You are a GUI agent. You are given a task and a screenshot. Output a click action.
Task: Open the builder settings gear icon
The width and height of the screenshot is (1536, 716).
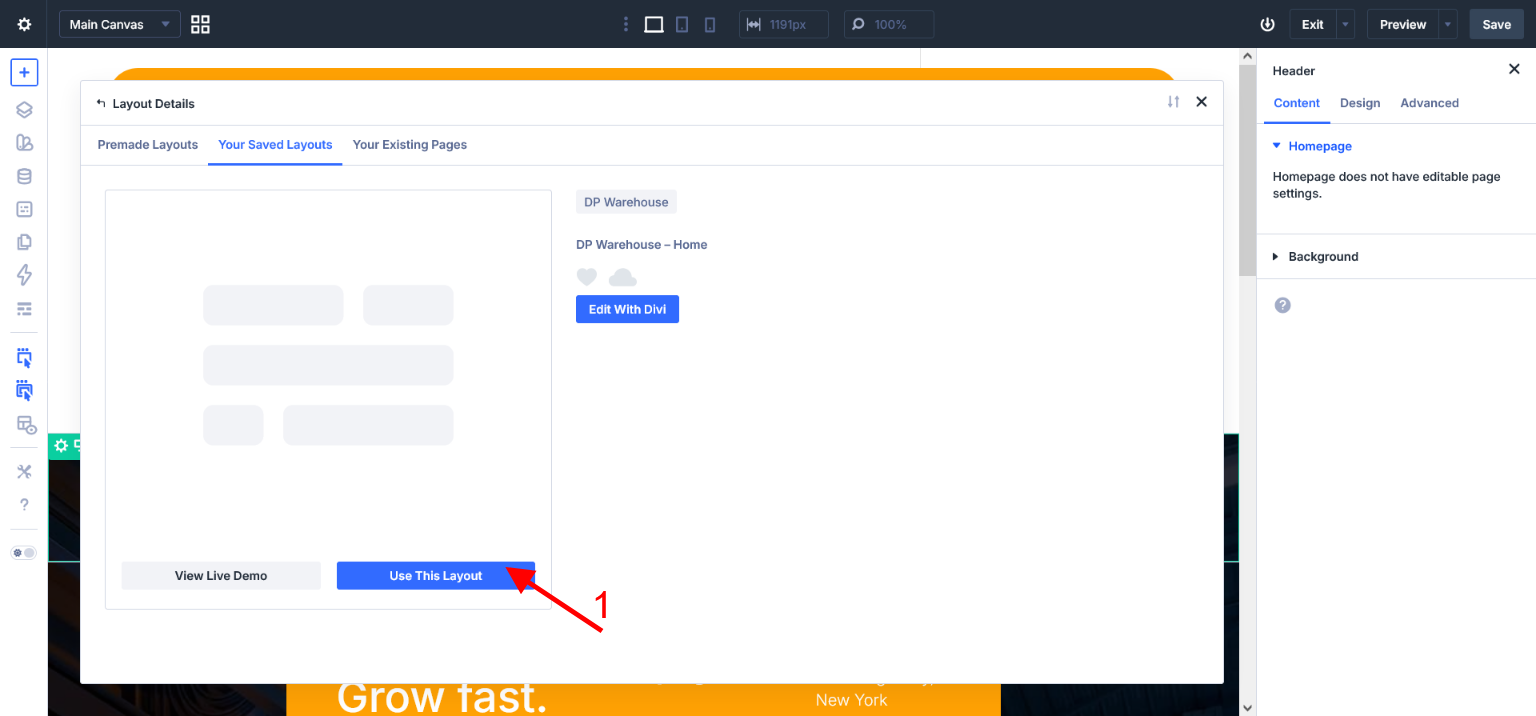point(24,24)
